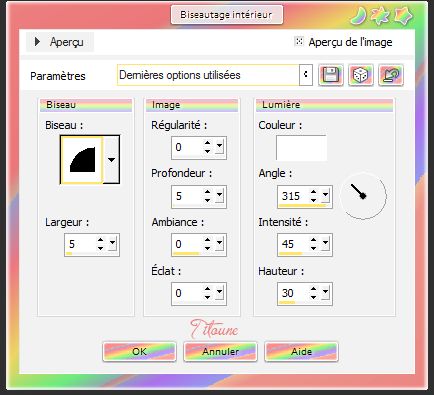Increase the Largeur value with up arrow
This screenshot has height=395, width=434.
click(x=100, y=240)
